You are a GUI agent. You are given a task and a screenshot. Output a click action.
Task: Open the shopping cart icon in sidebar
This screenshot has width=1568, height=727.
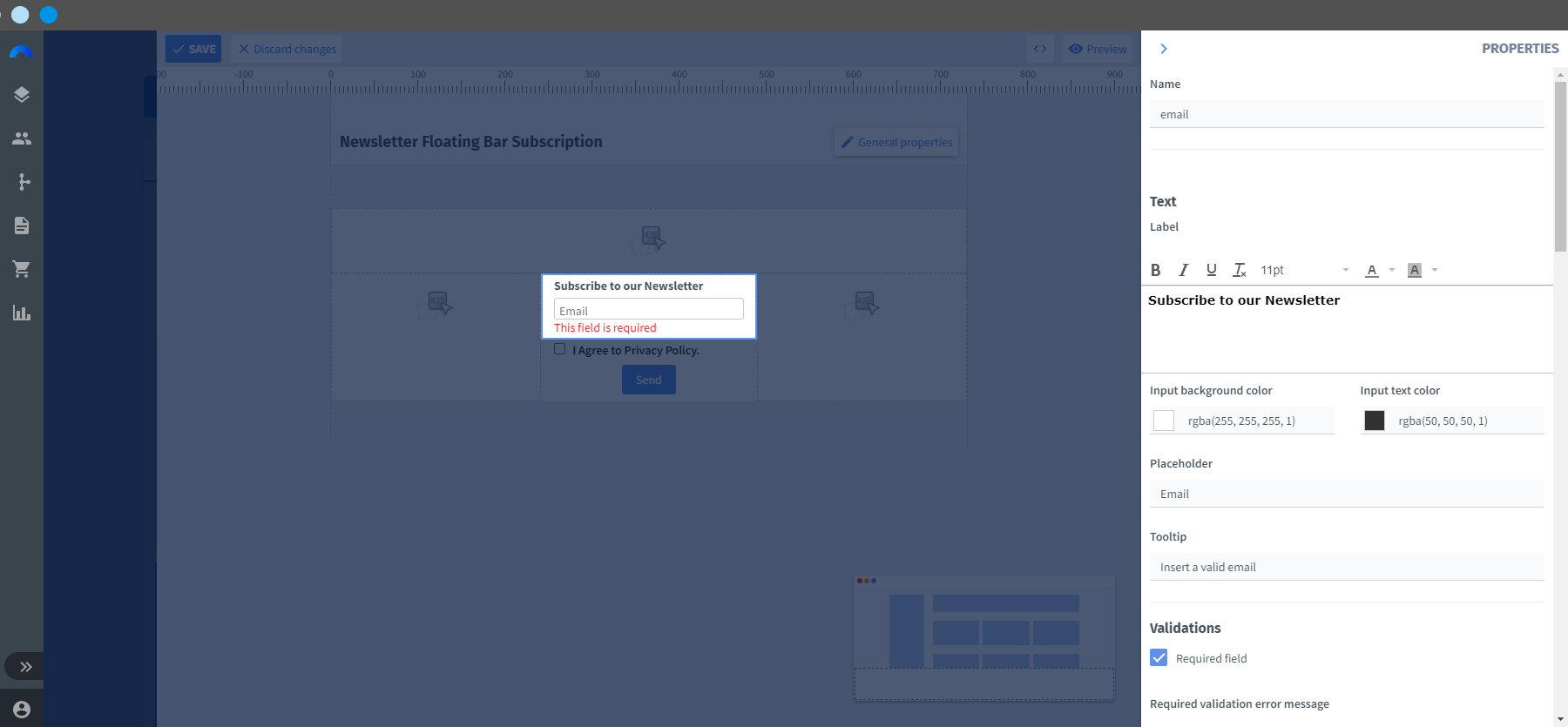click(x=22, y=269)
